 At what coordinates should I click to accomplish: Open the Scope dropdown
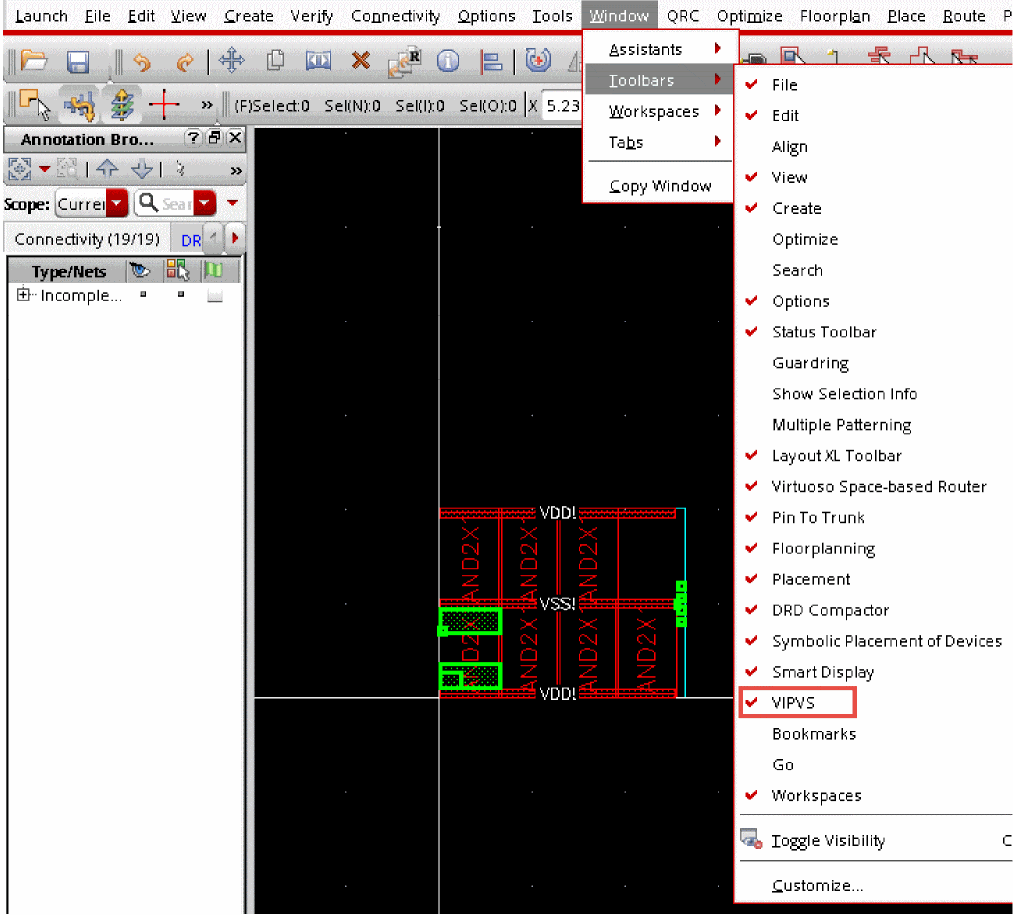pyautogui.click(x=117, y=204)
